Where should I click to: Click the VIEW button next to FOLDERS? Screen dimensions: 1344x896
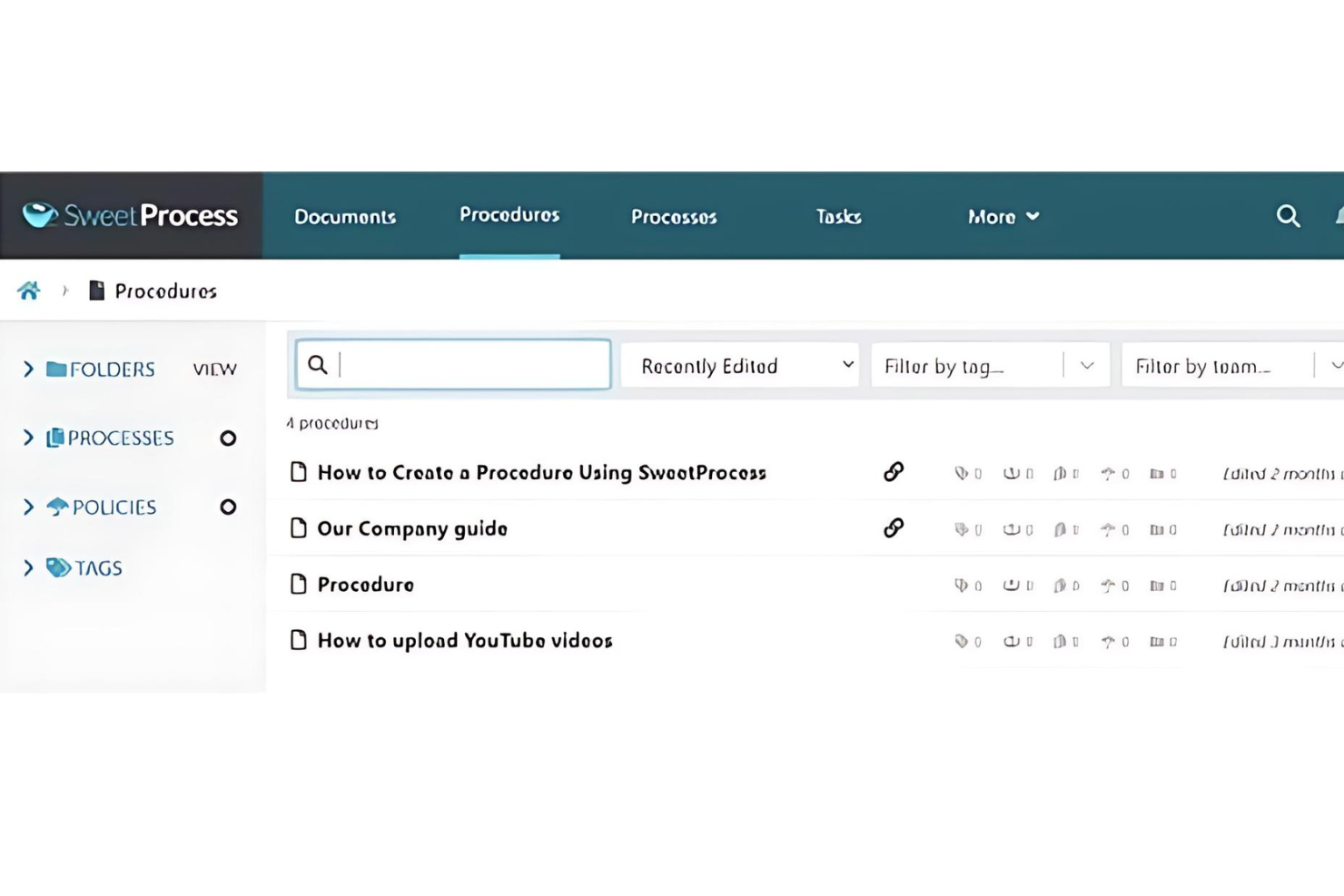pos(214,369)
